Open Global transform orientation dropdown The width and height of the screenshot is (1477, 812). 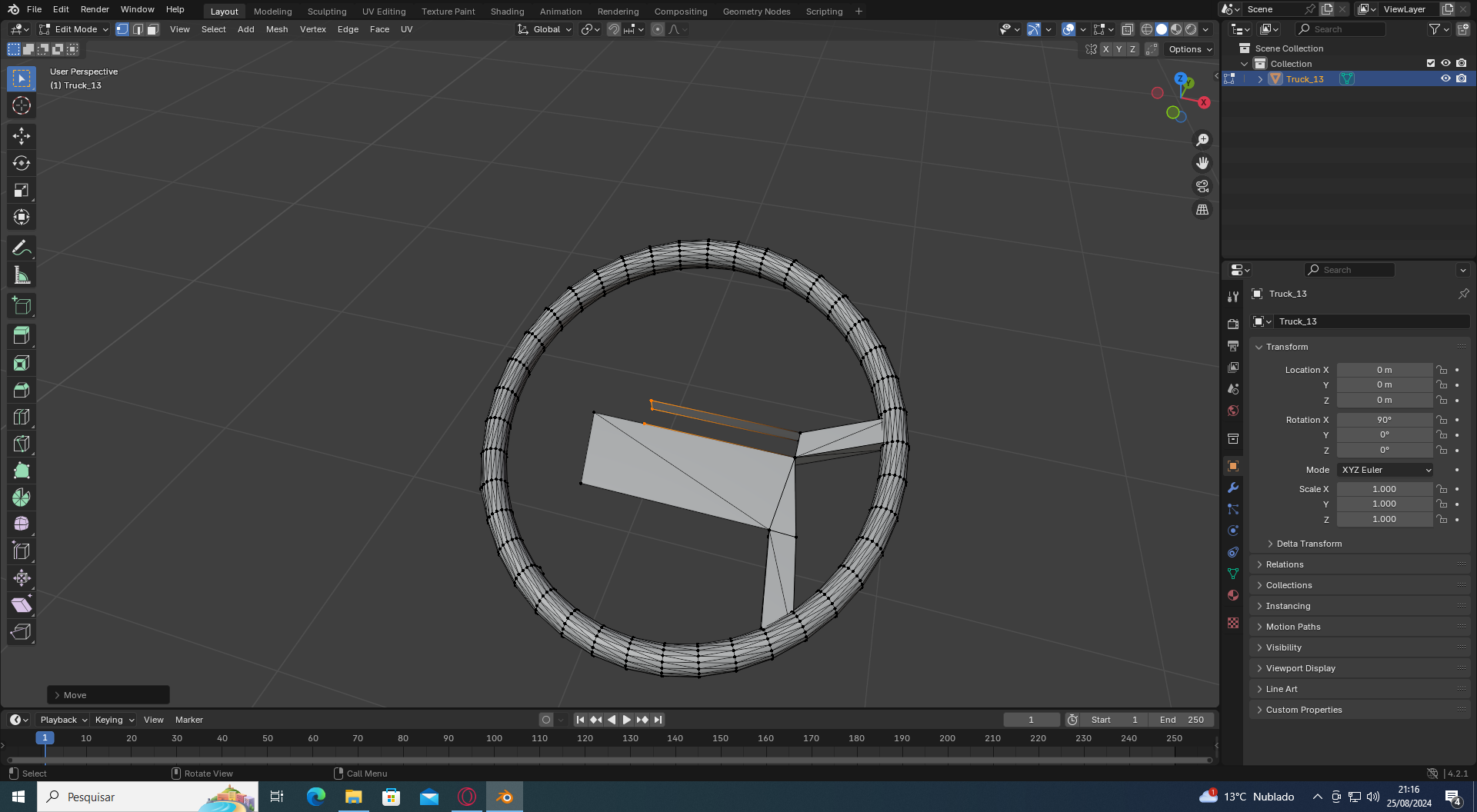(x=545, y=29)
